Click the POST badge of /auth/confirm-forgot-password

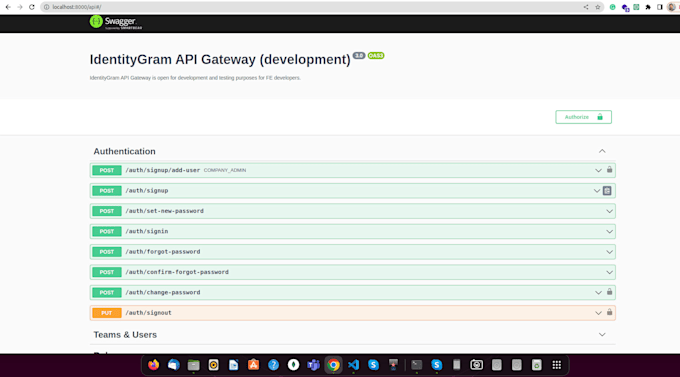tap(107, 272)
